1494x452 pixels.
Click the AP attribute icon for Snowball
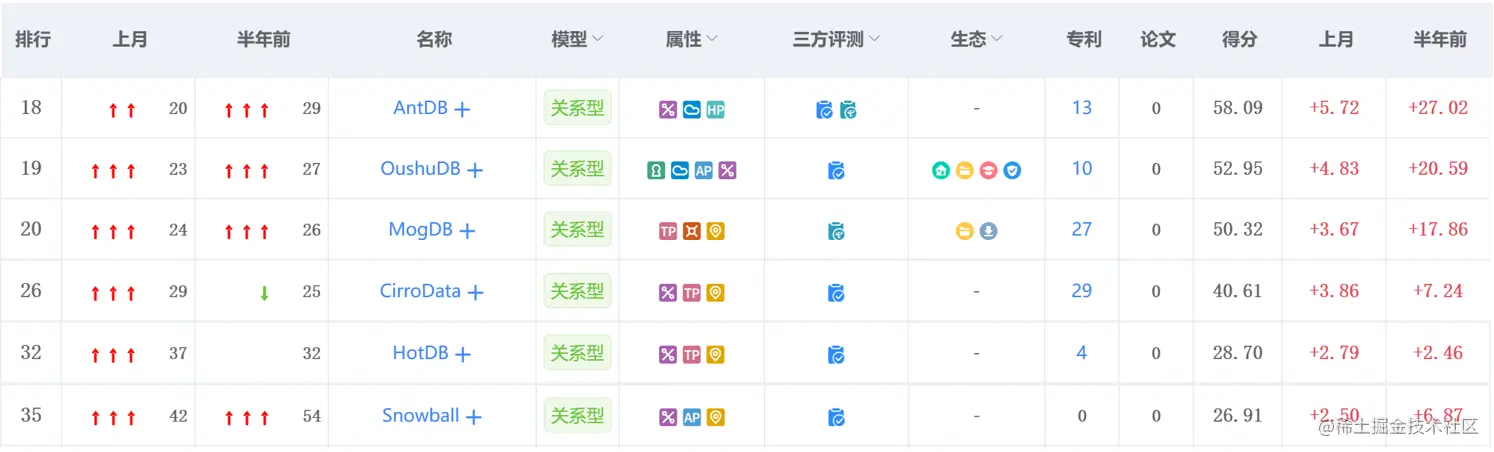692,417
